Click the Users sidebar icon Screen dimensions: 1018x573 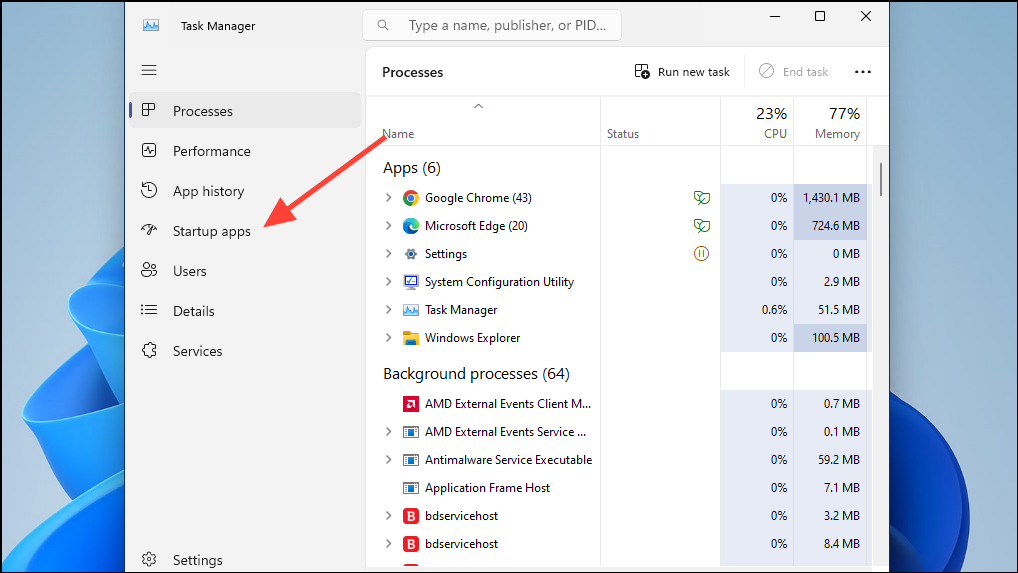point(149,270)
